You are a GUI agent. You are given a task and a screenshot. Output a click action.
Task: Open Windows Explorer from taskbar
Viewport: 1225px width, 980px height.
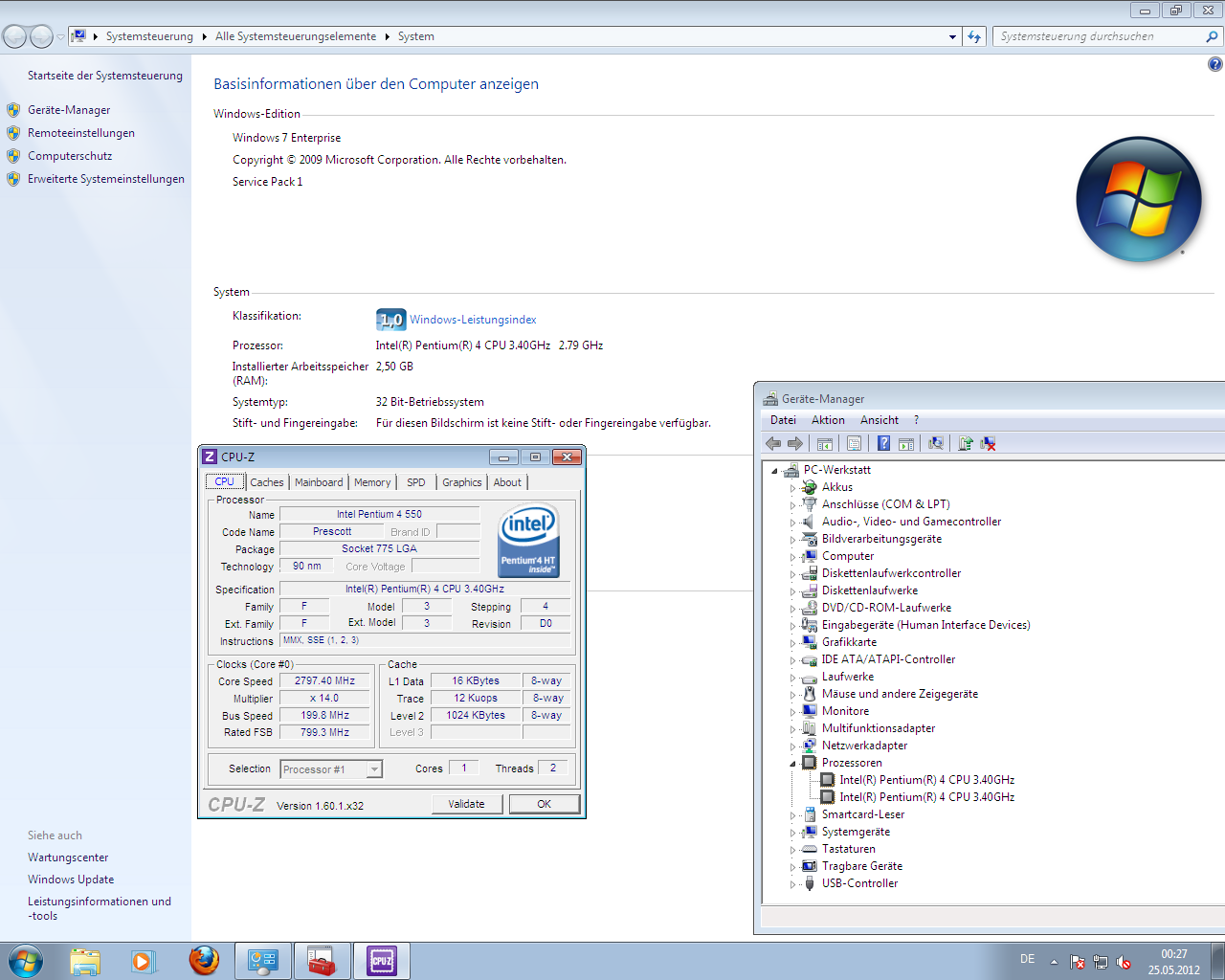85,961
